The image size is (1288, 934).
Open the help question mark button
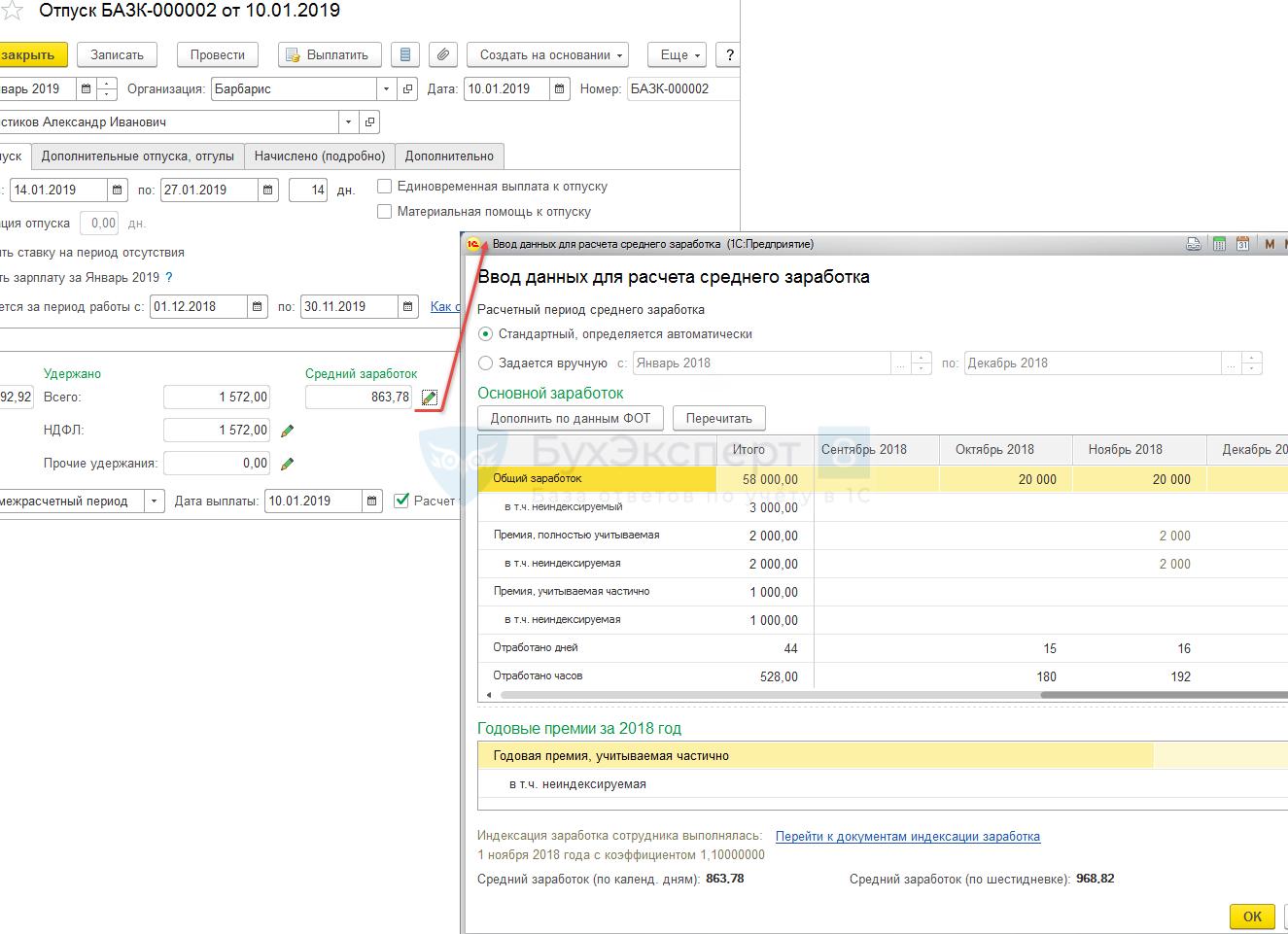[x=728, y=55]
